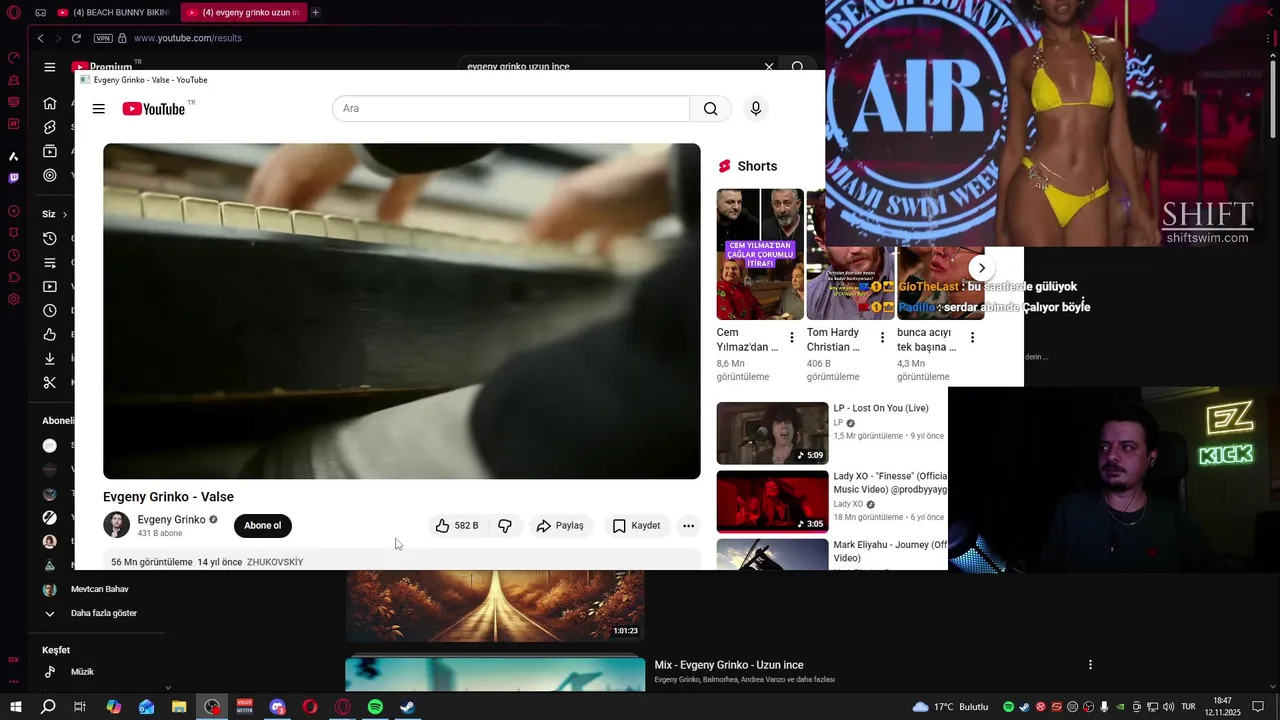
Task: Open options for Cem Yılmaz'dan short
Action: (792, 337)
